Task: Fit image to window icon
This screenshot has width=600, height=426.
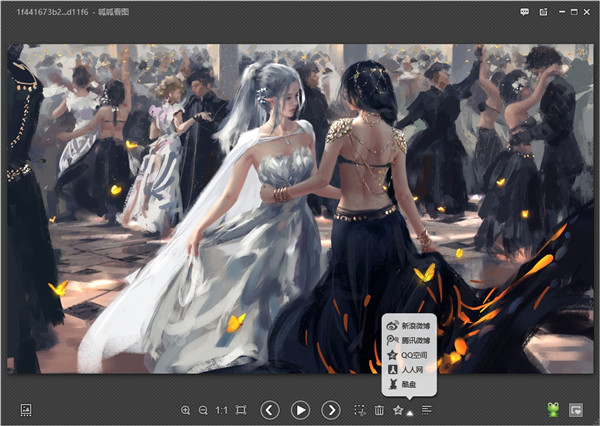Action: [x=241, y=410]
